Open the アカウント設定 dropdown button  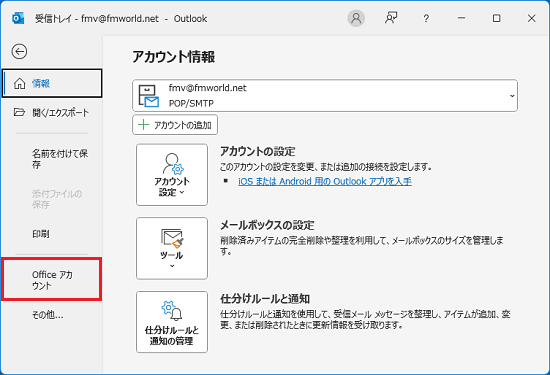point(172,175)
